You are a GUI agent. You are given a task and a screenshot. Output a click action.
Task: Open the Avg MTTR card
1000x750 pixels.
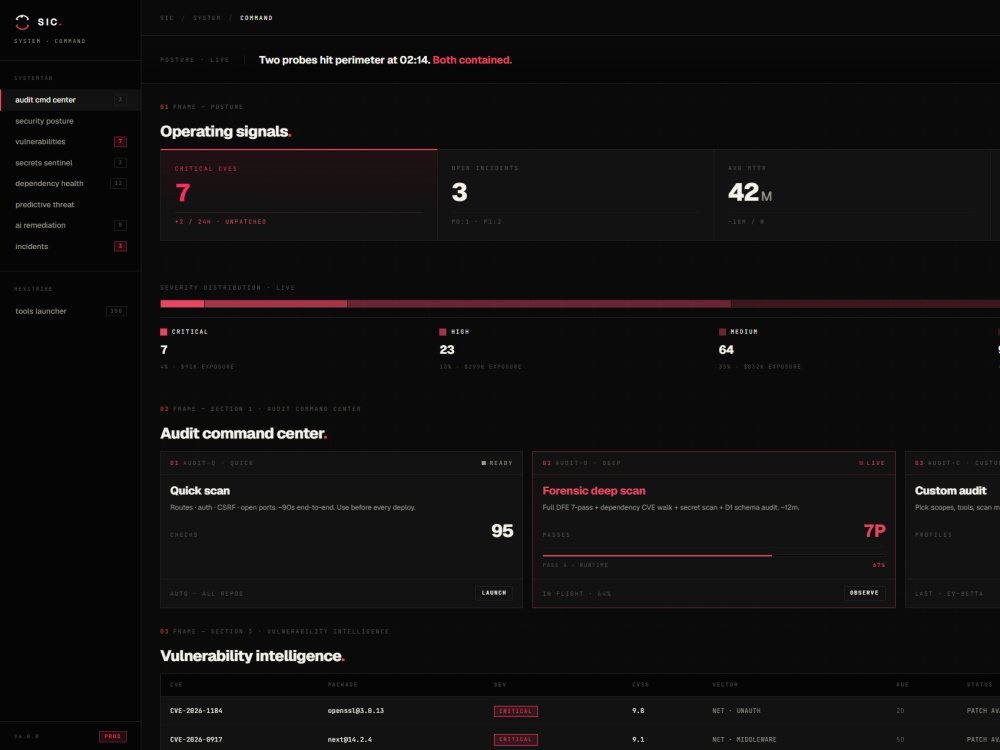(852, 195)
